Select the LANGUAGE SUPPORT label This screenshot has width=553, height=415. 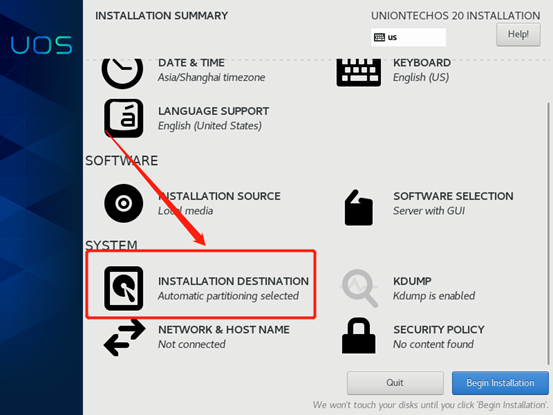213,111
